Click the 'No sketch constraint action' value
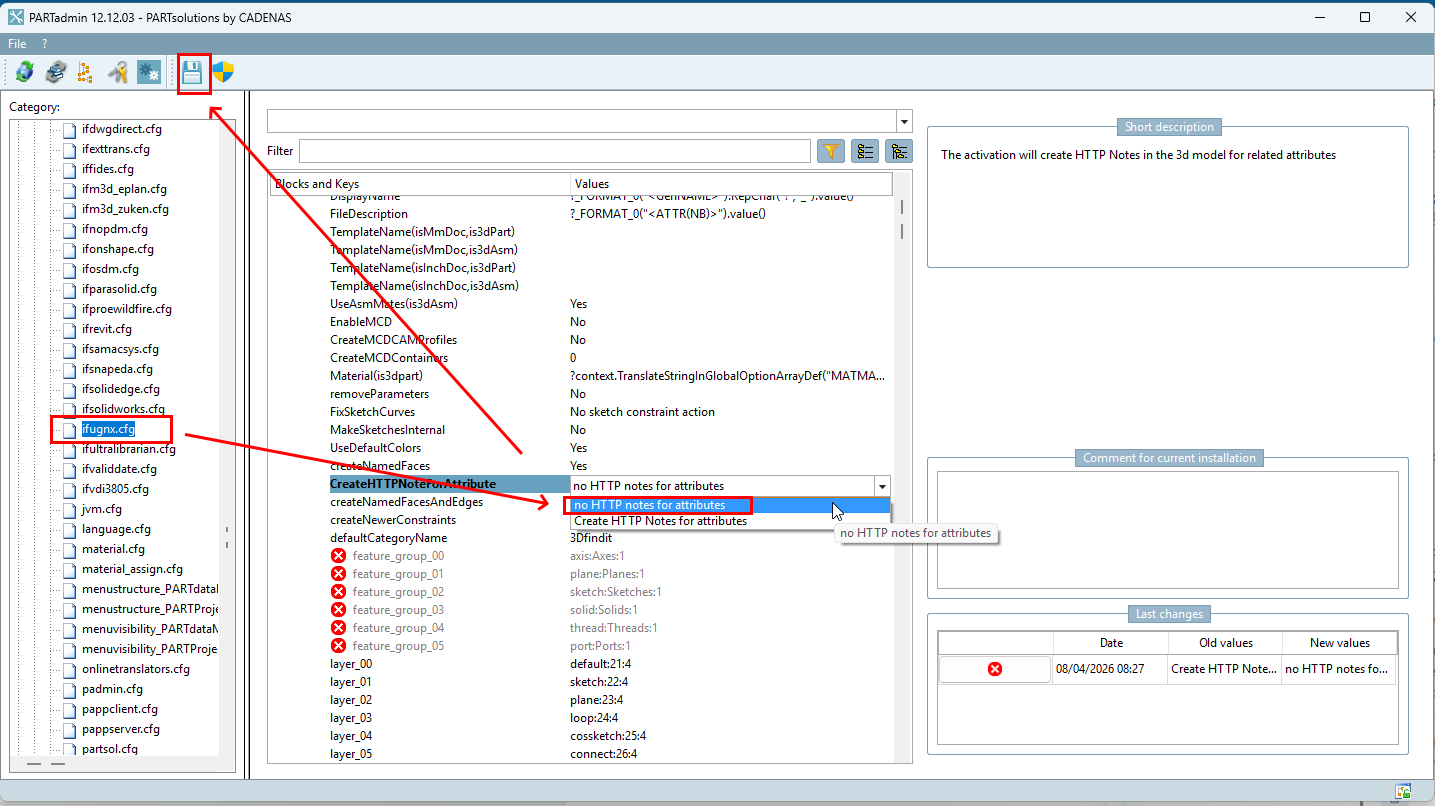Screen dimensions: 1435x806 click(x=642, y=412)
